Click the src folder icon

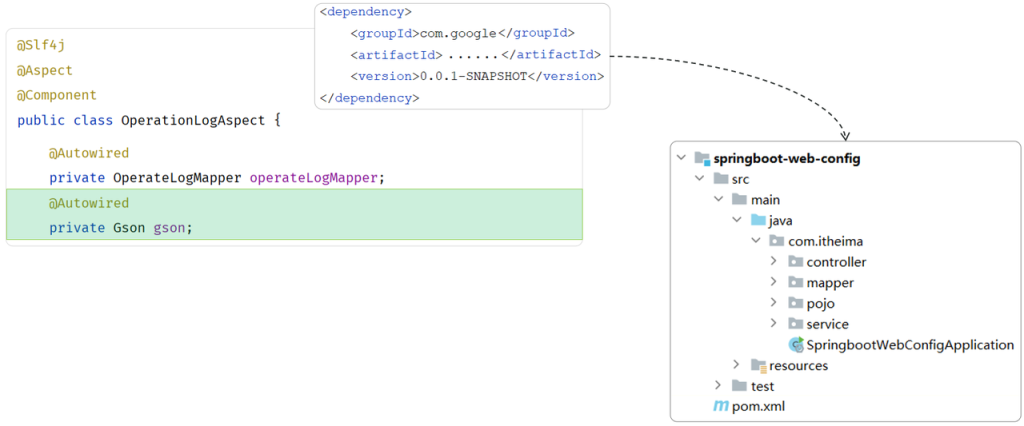(x=721, y=179)
